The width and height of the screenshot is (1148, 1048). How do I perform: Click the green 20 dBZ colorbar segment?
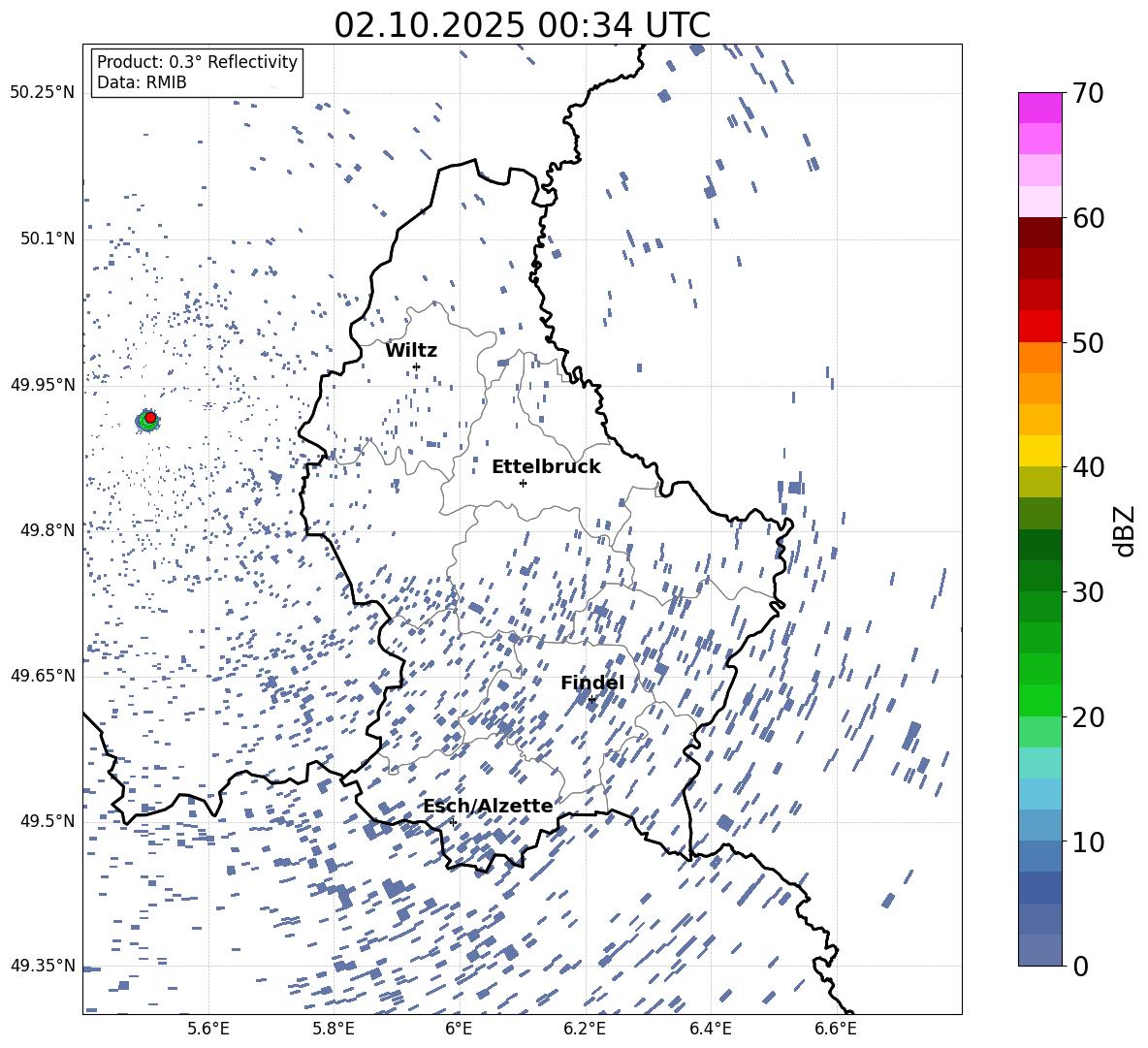tap(1039, 700)
